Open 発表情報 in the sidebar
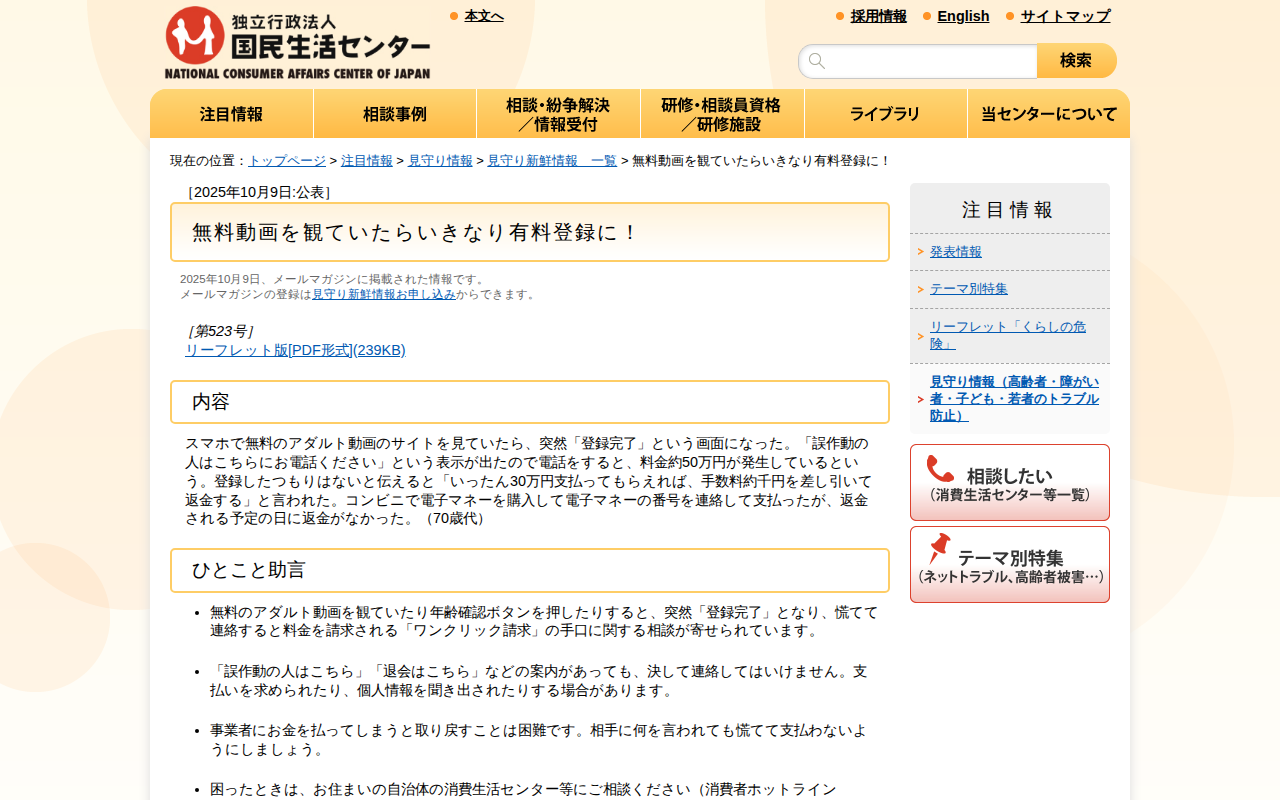This screenshot has height=800, width=1280. point(956,252)
